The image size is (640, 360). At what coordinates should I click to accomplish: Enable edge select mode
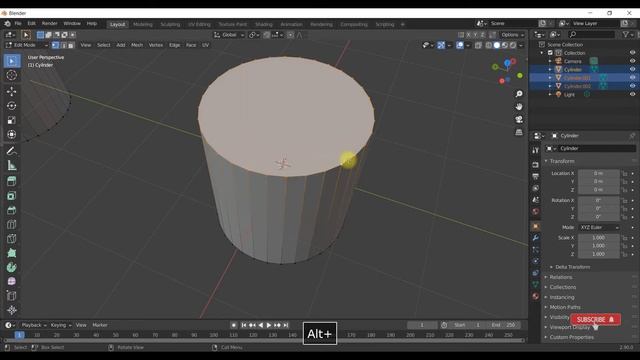pyautogui.click(x=63, y=45)
